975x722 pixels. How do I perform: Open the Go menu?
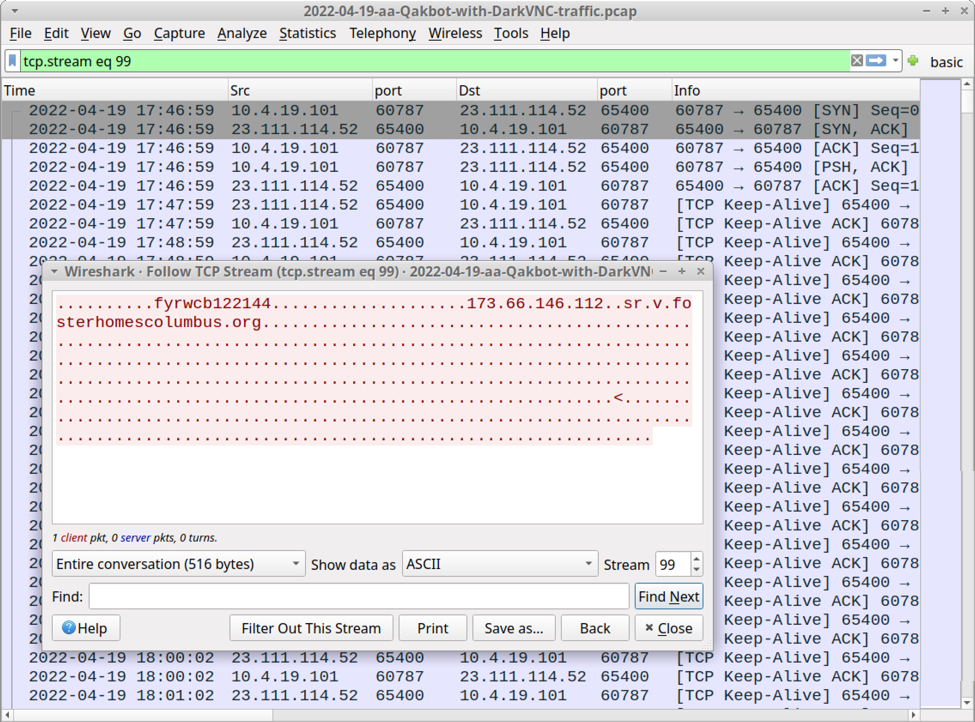132,33
